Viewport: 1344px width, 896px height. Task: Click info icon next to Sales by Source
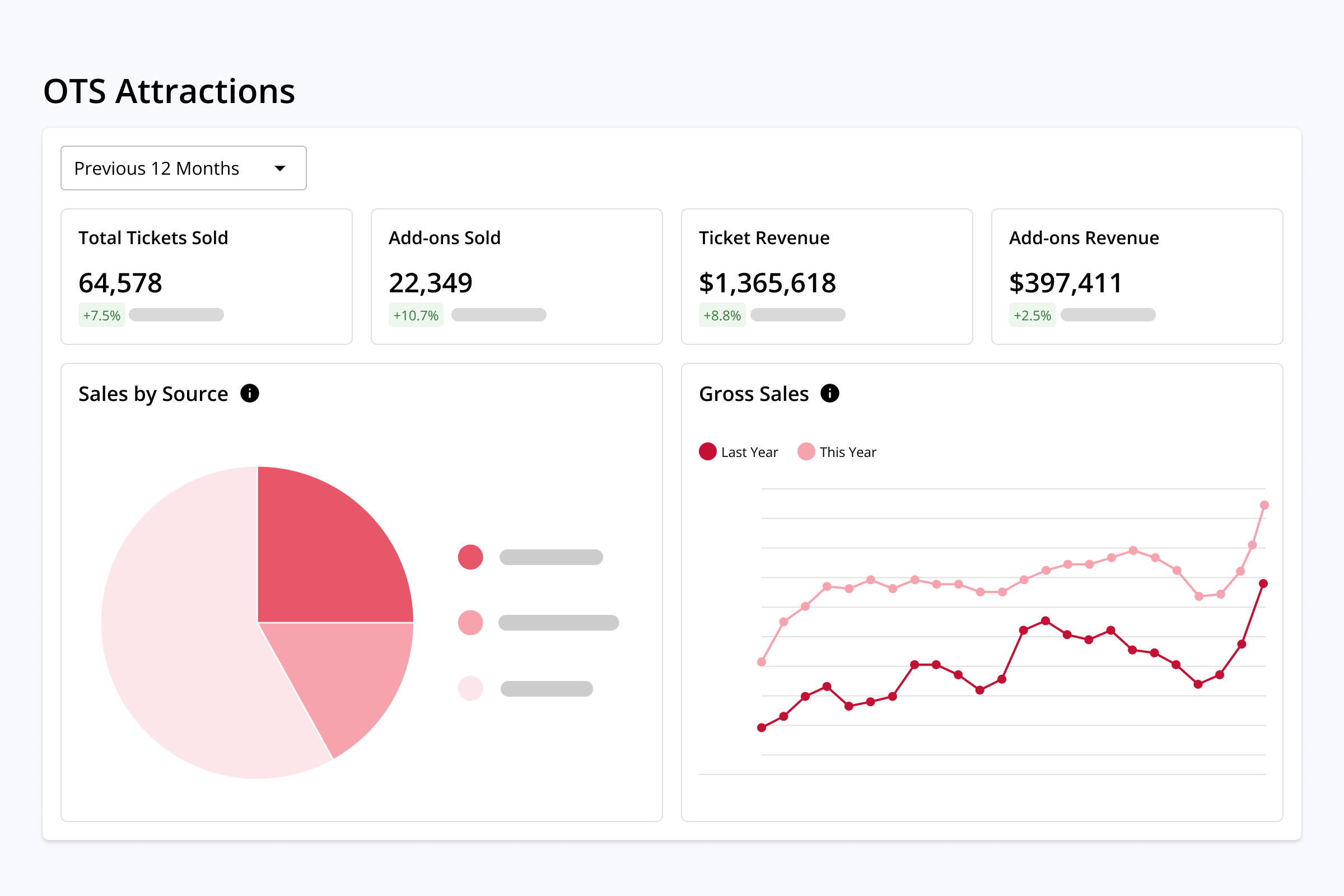click(250, 393)
